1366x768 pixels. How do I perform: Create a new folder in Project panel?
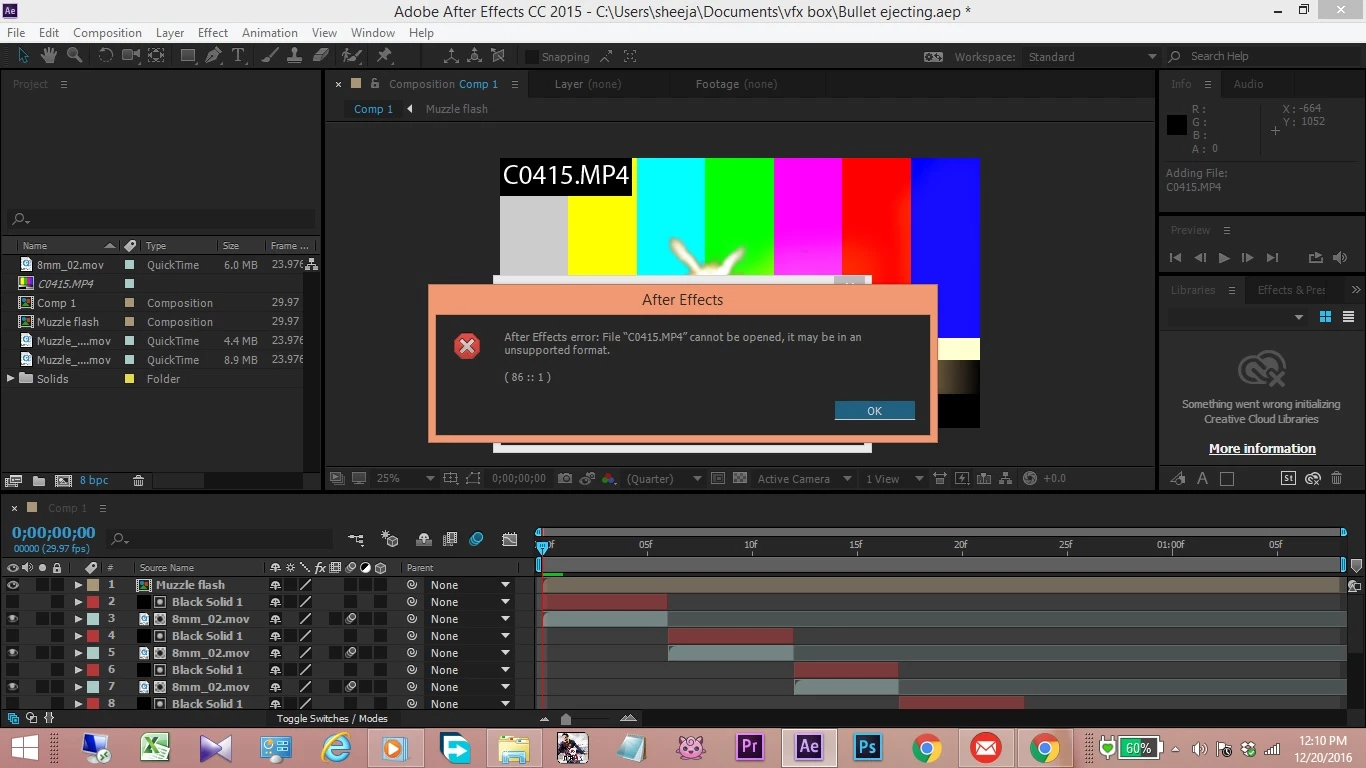pos(39,481)
